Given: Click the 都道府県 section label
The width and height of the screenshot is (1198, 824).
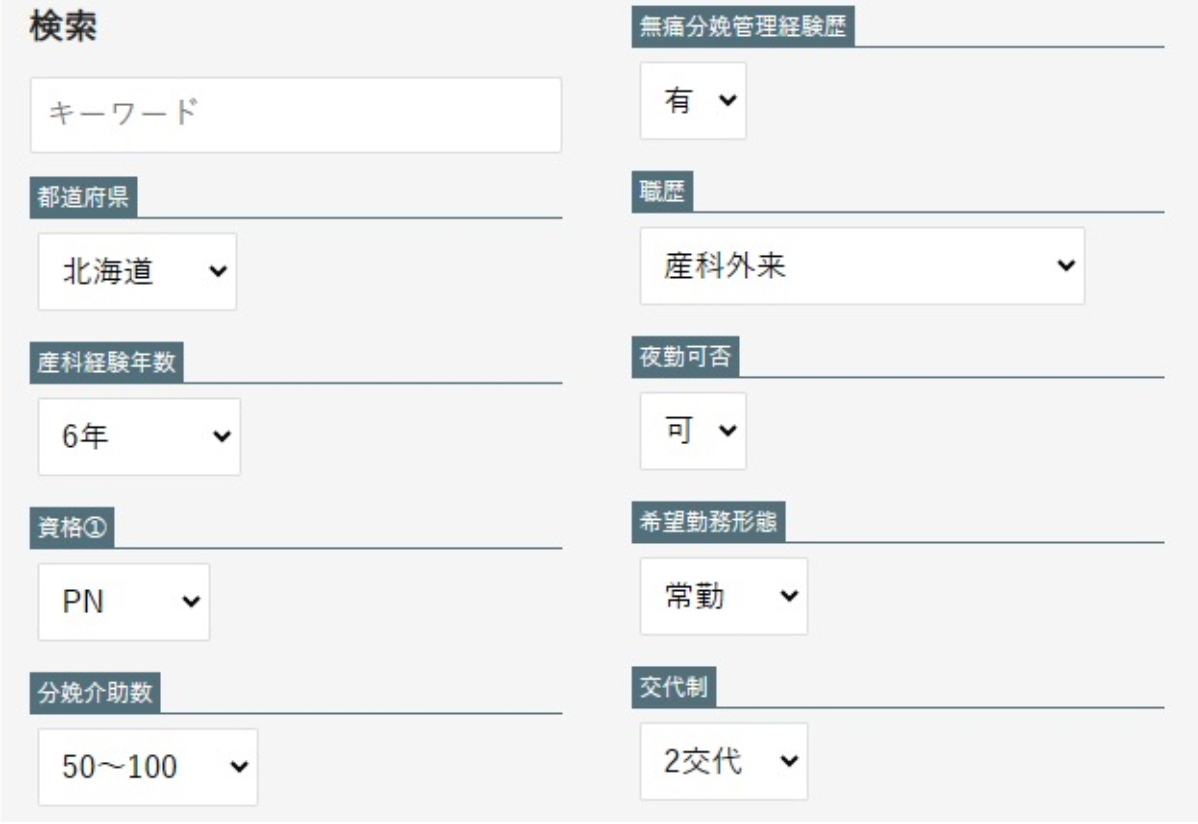Looking at the screenshot, I should (x=84, y=198).
